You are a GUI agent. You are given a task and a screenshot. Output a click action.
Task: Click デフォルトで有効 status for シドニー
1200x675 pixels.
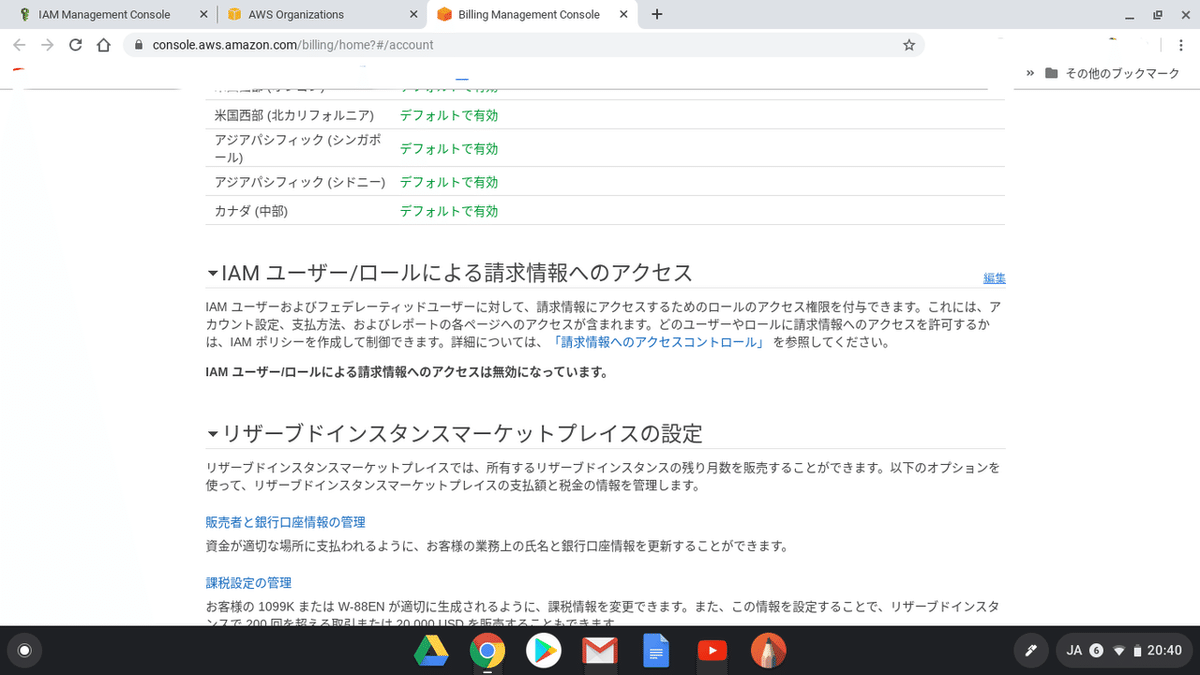click(449, 182)
